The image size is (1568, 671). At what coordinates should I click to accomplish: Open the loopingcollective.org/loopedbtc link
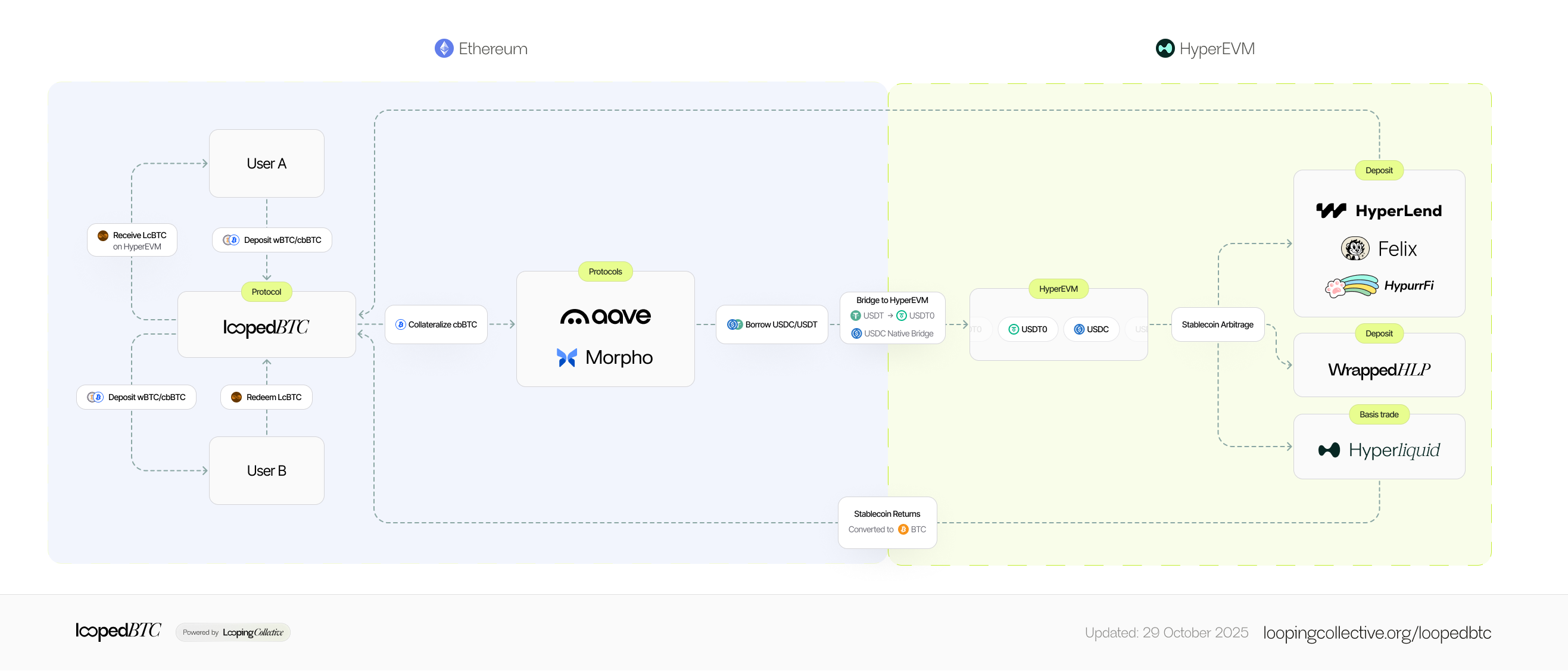pos(1377,633)
